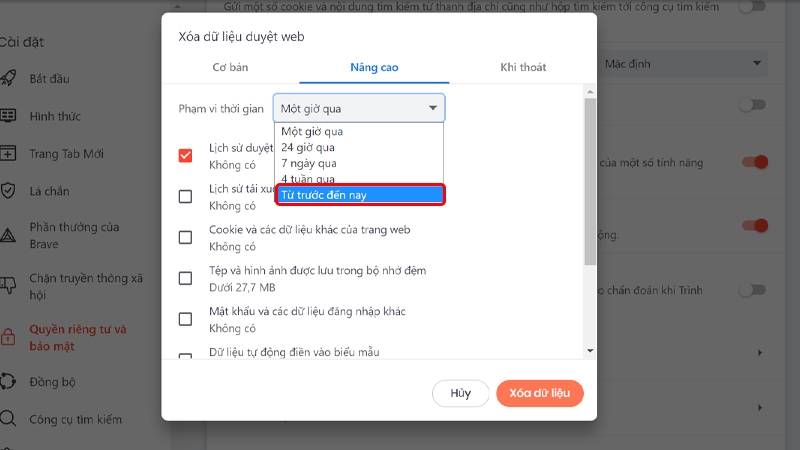
Task: Expand the settings row arrow above Xóa dữ liệu
Action: click(x=760, y=353)
